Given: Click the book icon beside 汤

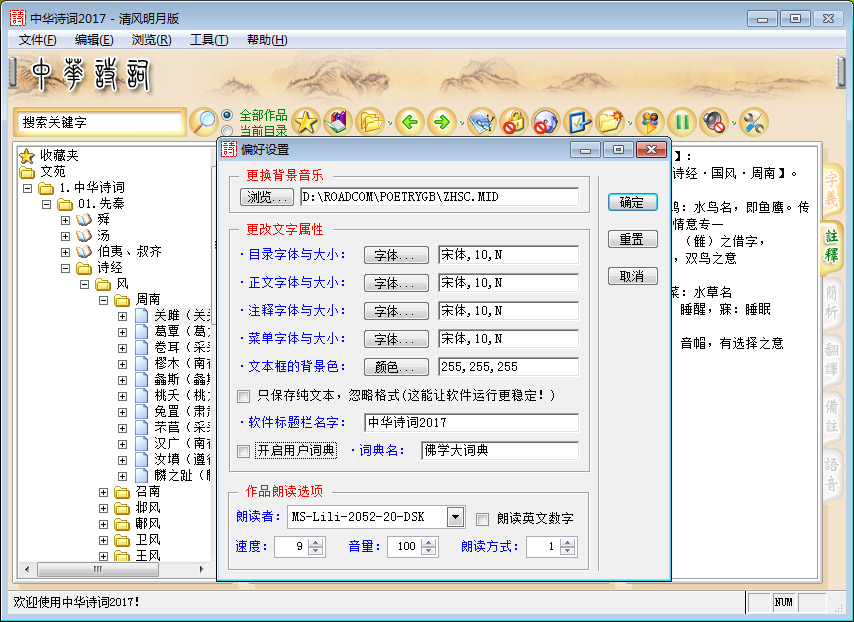Looking at the screenshot, I should click(83, 236).
